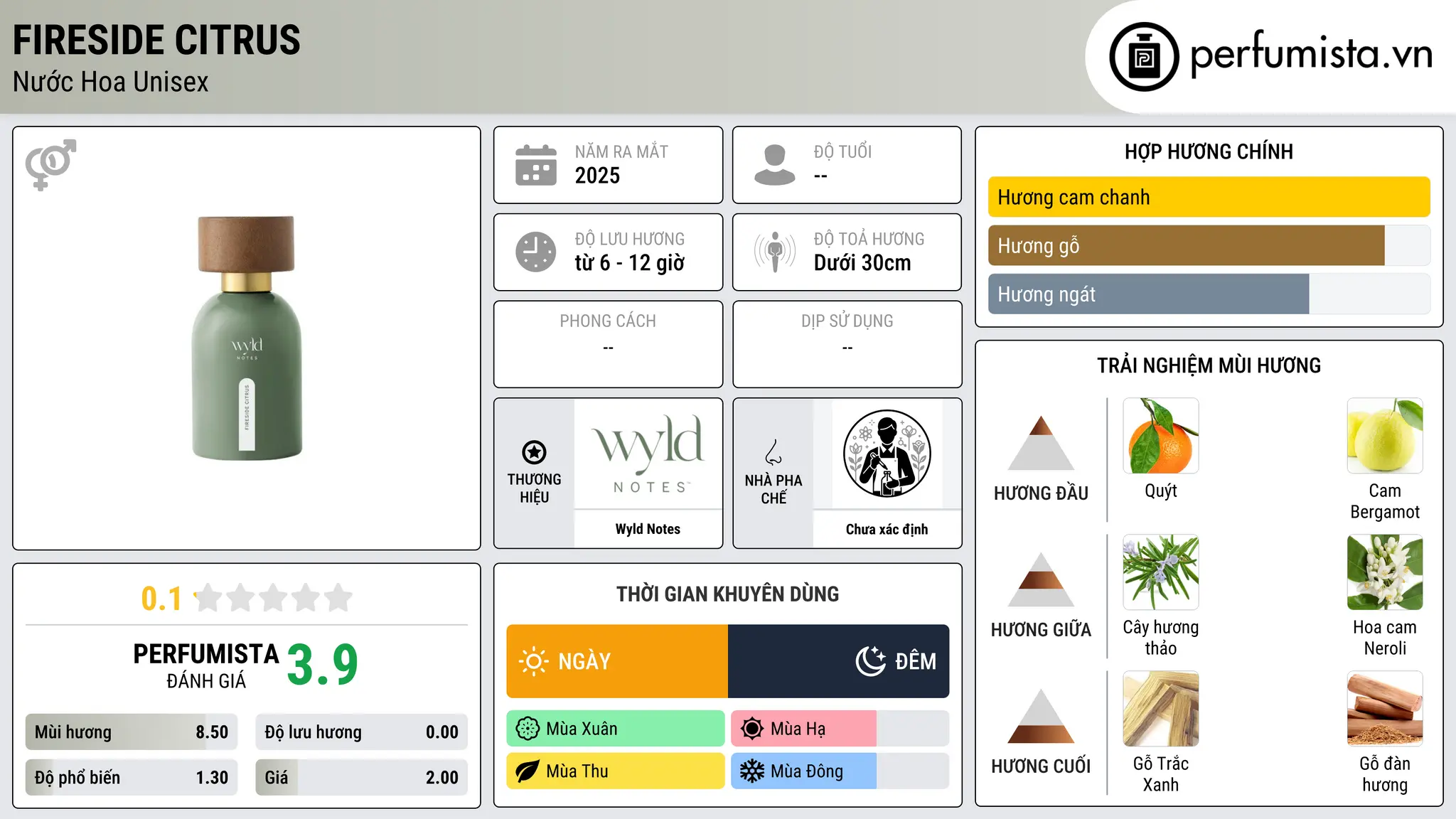The width and height of the screenshot is (1456, 819).
Task: Click the FIRESIDE CITRUS title
Action: tap(156, 40)
